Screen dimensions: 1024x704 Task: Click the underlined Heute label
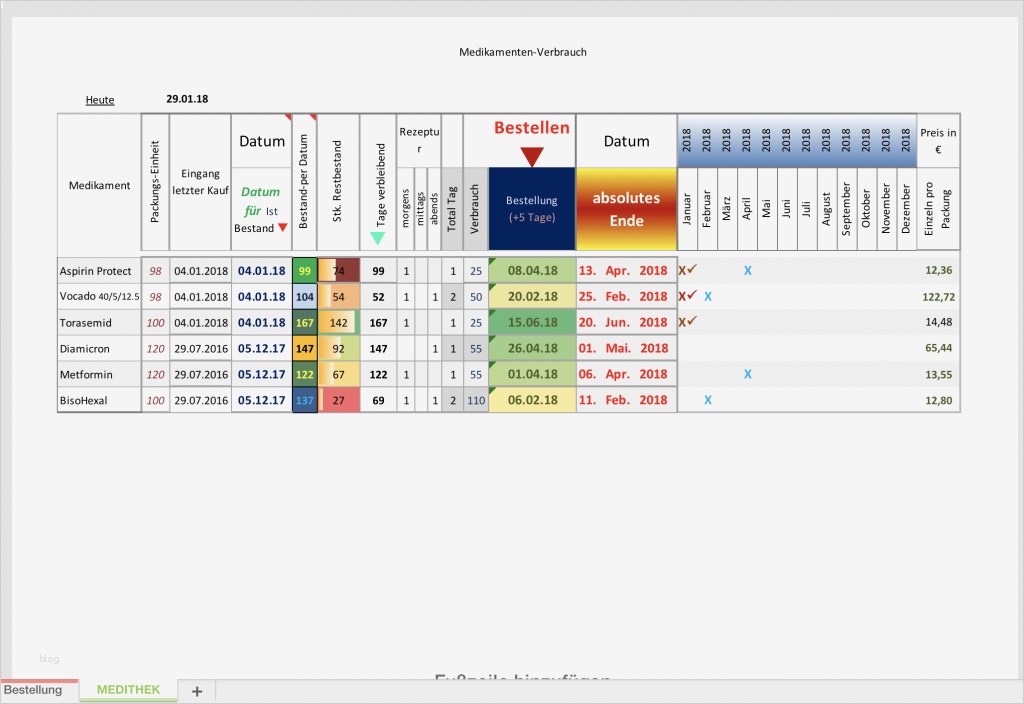[99, 99]
